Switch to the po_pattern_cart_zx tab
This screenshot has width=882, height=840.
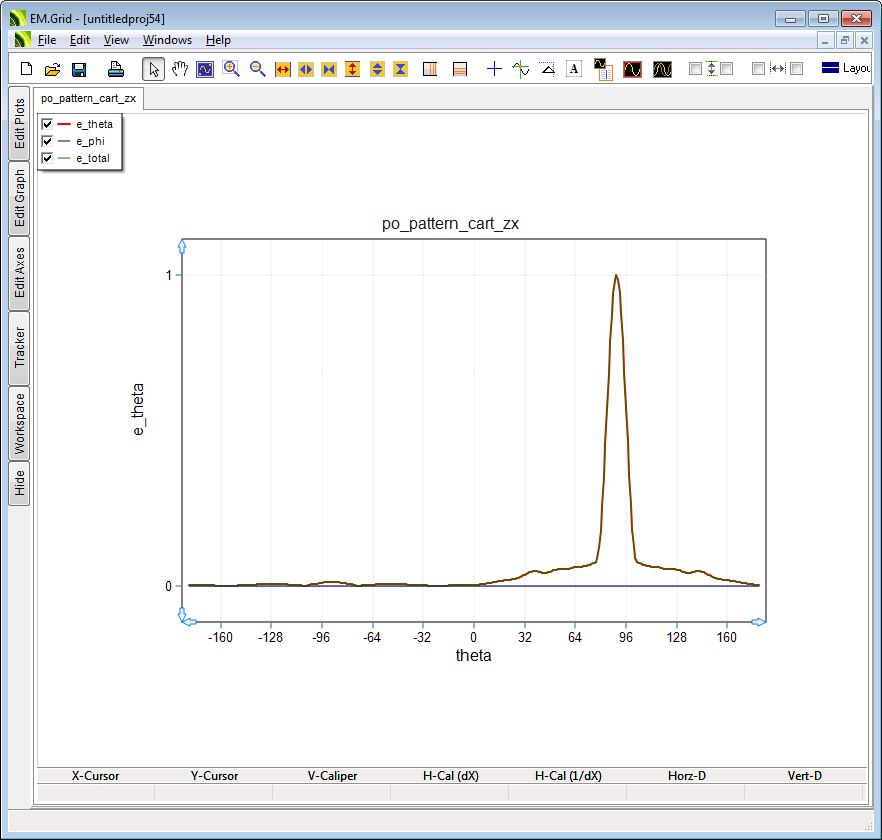pyautogui.click(x=89, y=98)
